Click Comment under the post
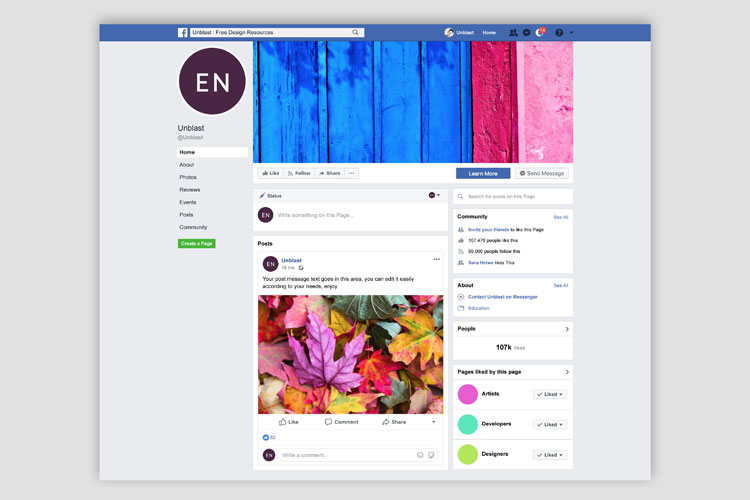This screenshot has height=500, width=750. 342,422
